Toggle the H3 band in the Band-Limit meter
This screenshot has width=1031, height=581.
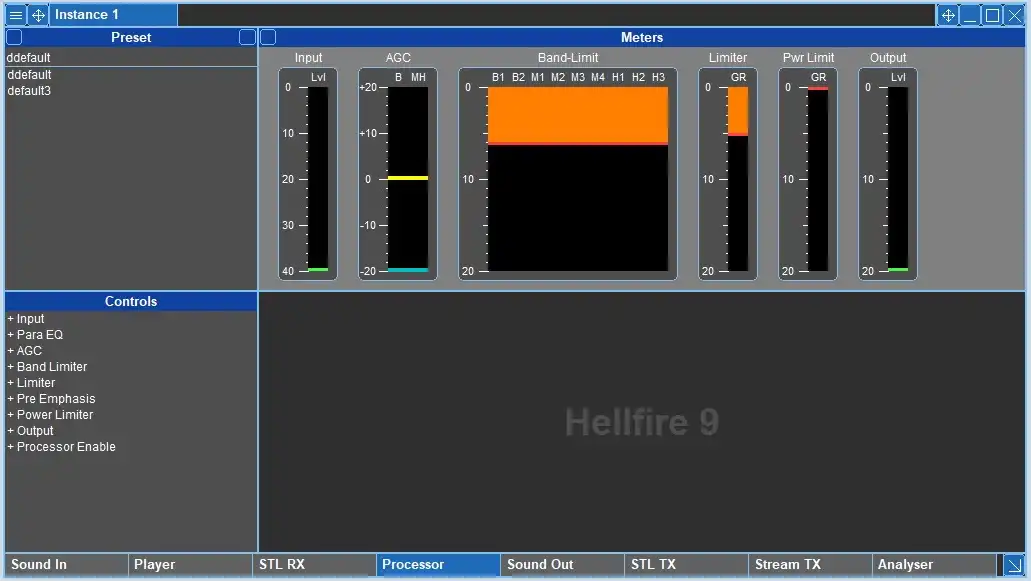point(658,76)
